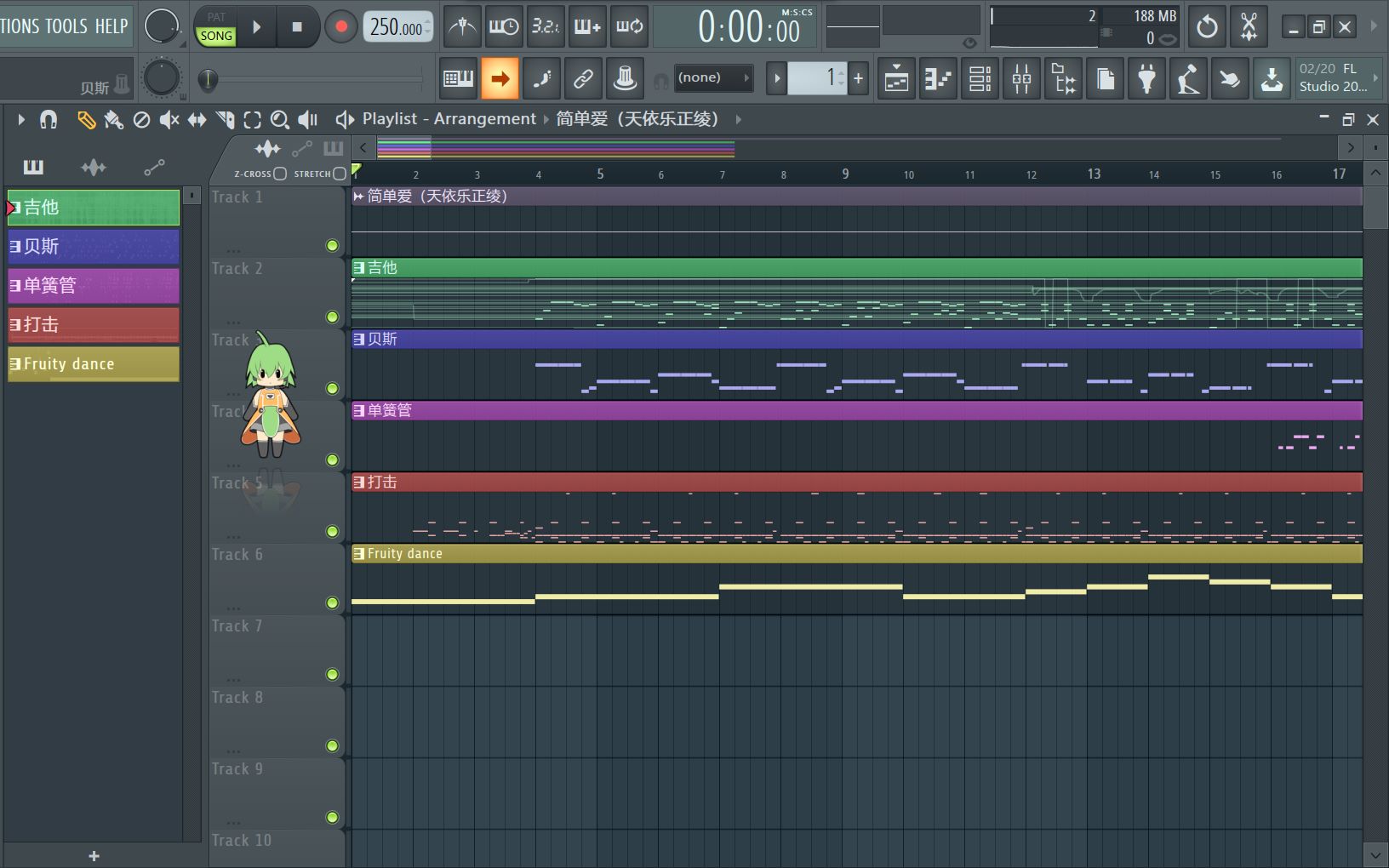Viewport: 1389px width, 868px height.
Task: Select the 贝斯 pattern in picker
Action: (x=94, y=247)
